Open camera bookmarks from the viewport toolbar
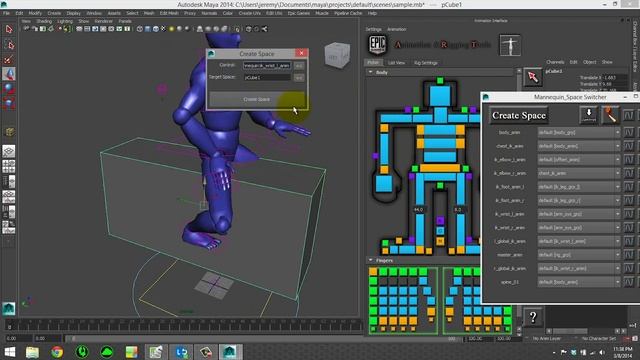Image resolution: width=640 pixels, height=360 pixels. [43, 29]
